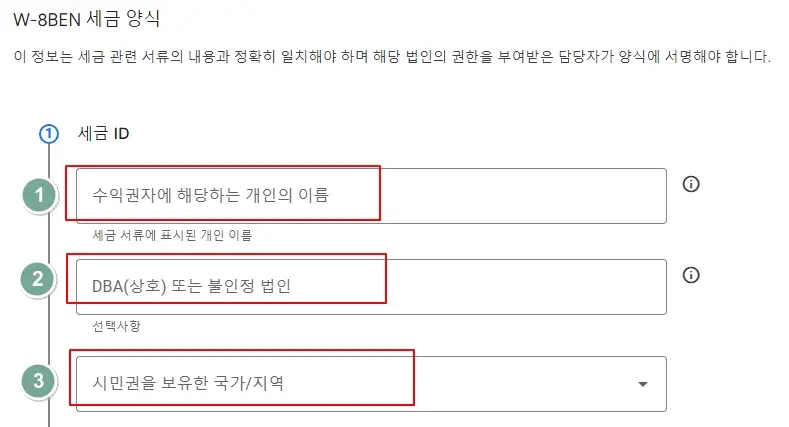Select the 세금 ID step heading
789x427 pixels.
coord(104,134)
